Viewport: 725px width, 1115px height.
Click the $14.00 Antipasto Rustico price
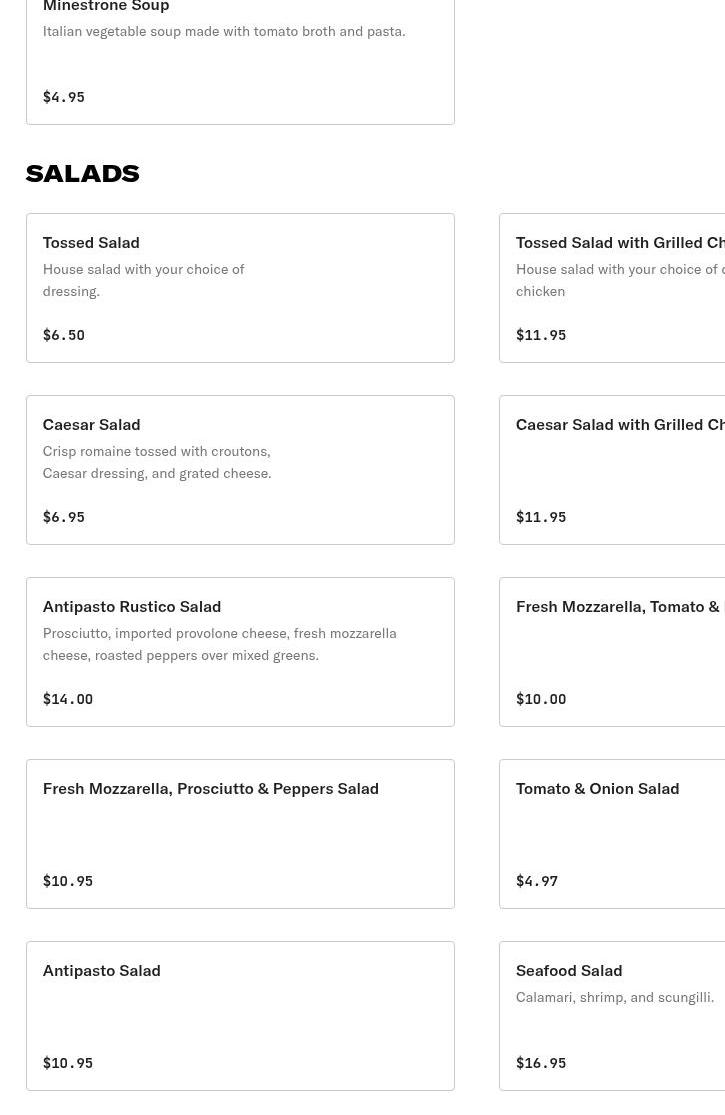[x=68, y=699]
